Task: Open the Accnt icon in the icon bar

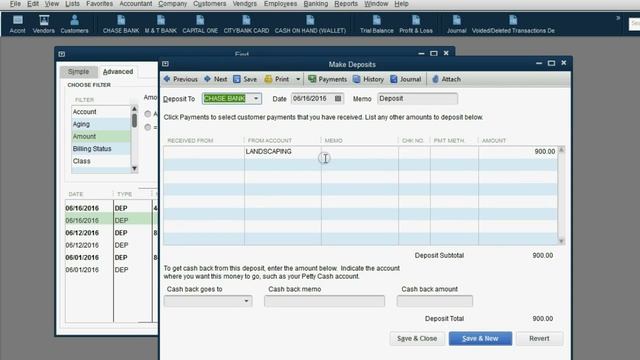Action: click(x=18, y=24)
